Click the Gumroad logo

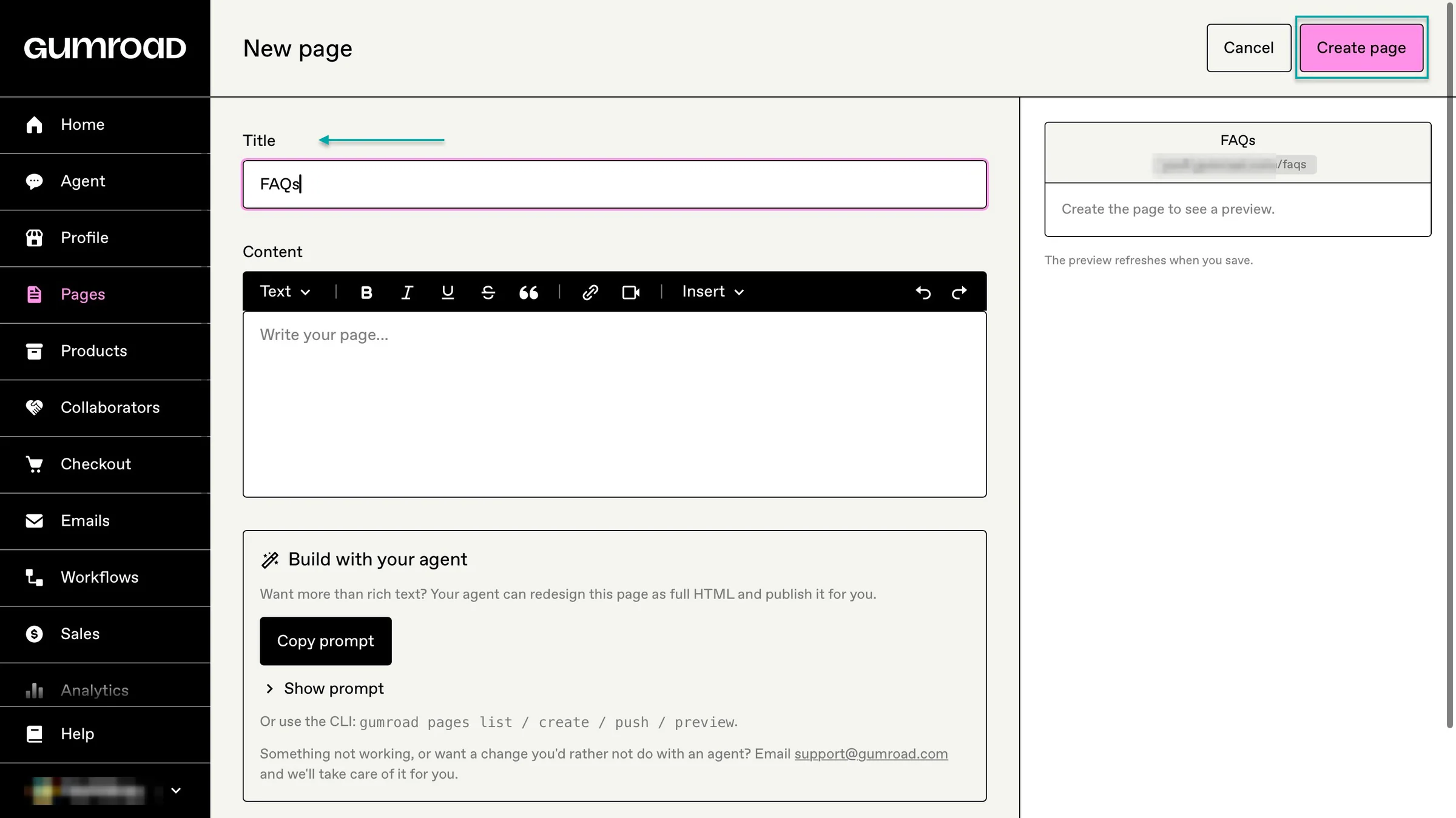click(105, 49)
